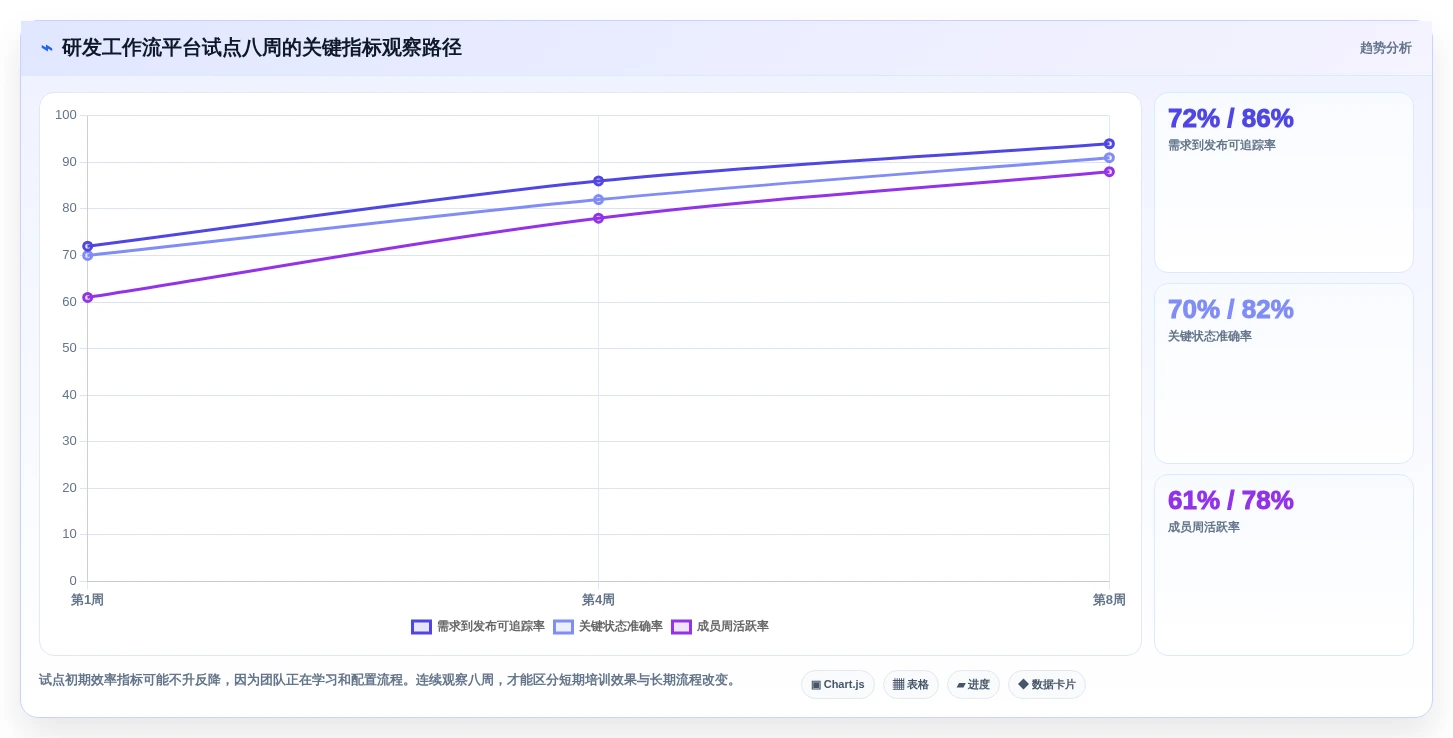Click the 50 y-axis label
1453x738 pixels.
pos(69,348)
